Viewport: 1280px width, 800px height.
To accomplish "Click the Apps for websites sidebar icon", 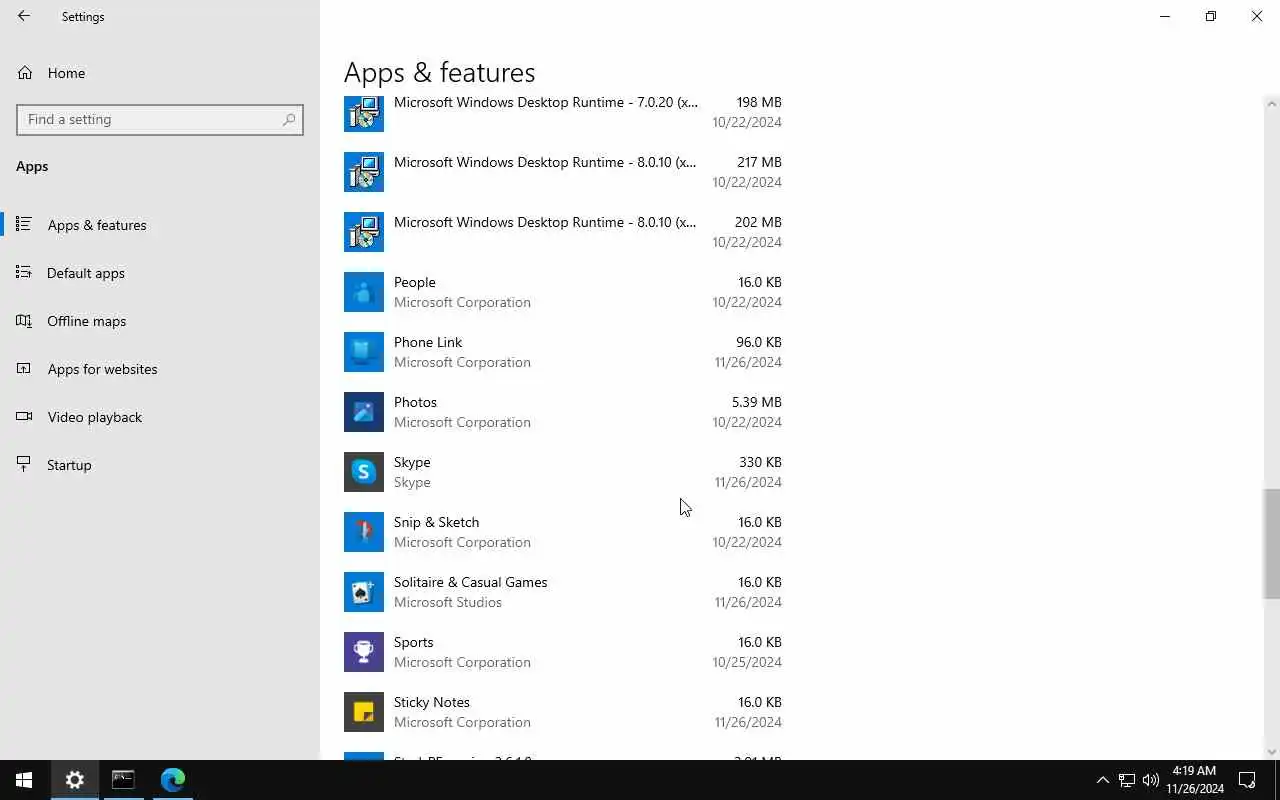I will pos(24,368).
